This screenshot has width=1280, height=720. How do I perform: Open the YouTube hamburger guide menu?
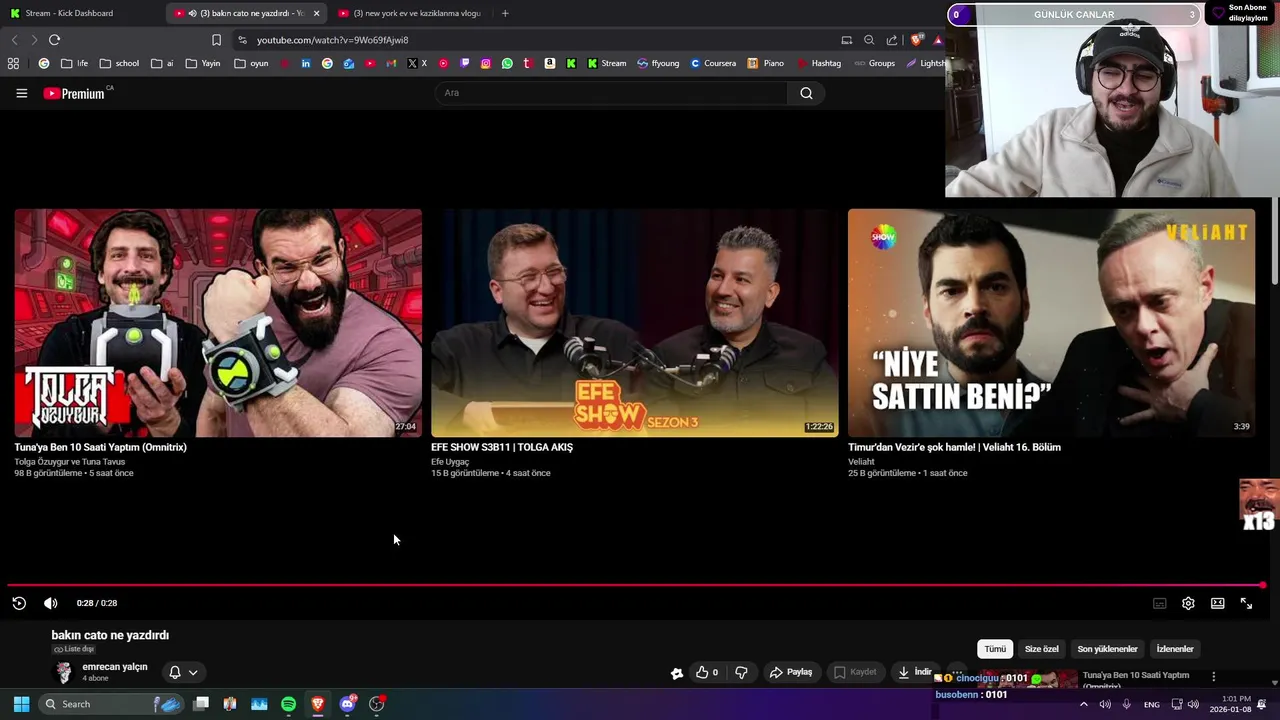pos(21,93)
